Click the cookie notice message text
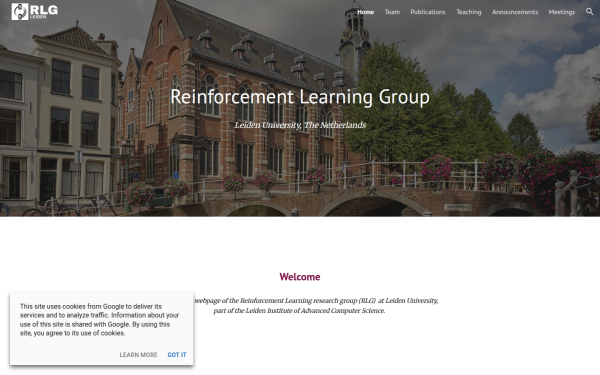 (99, 320)
